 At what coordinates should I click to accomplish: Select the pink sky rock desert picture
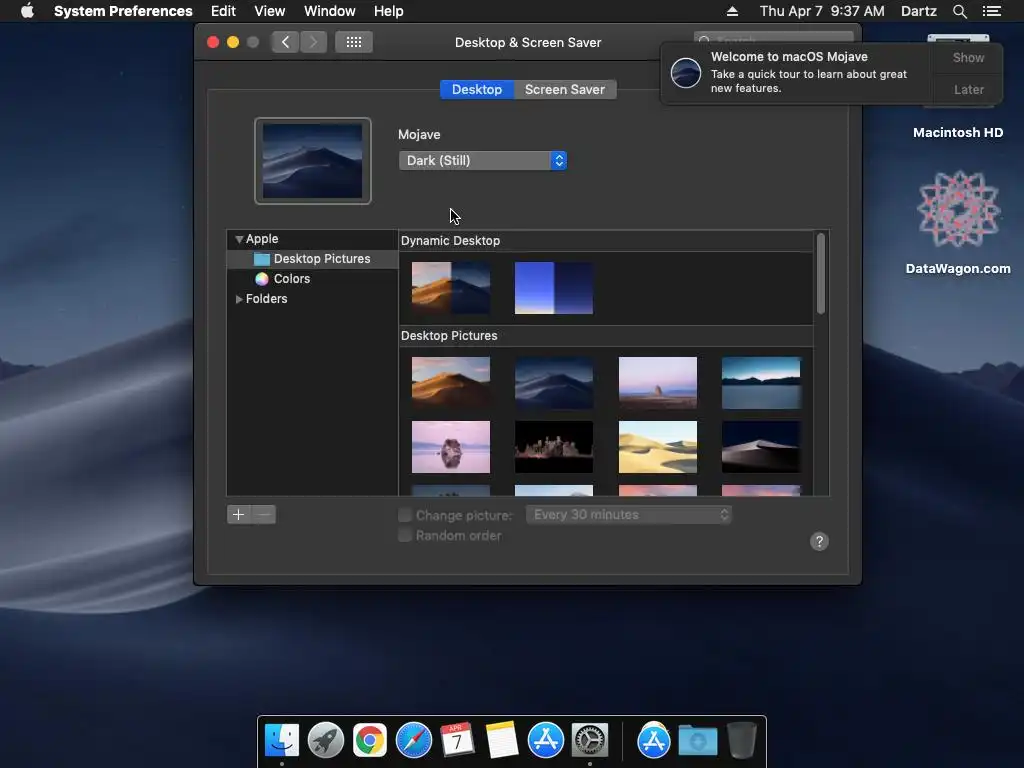658,383
